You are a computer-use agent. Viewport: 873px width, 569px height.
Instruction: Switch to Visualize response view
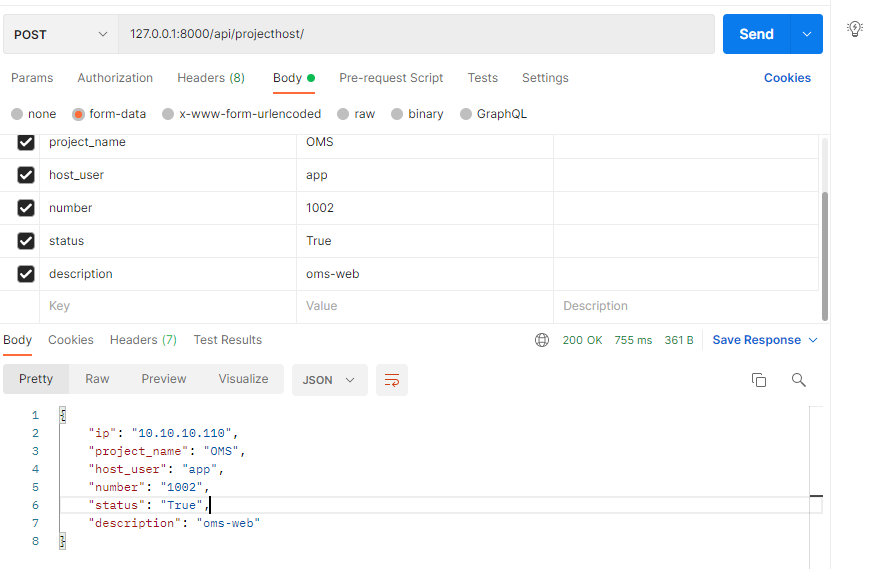(x=243, y=379)
